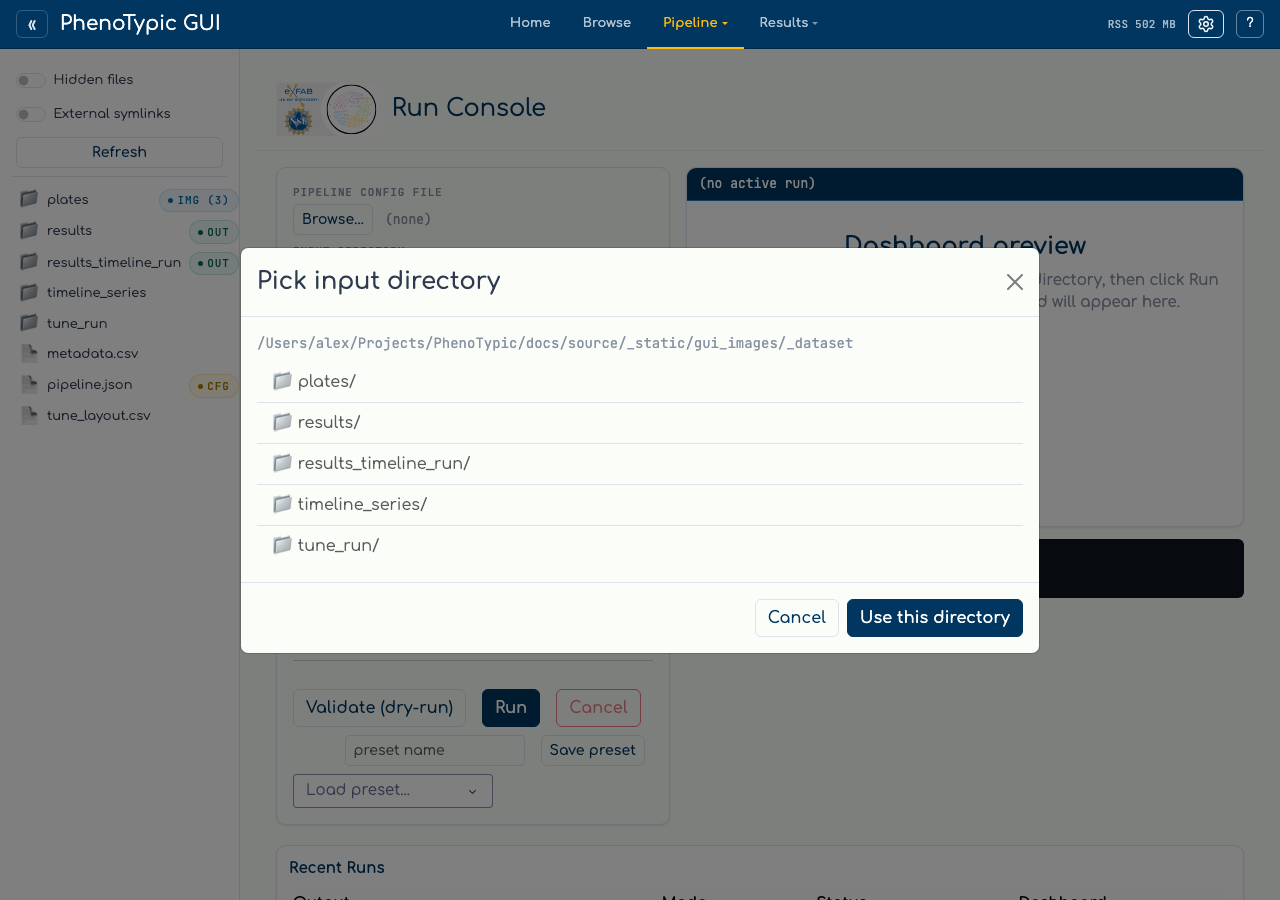Select tune_run/ row in dialog
The width and height of the screenshot is (1280, 900).
pyautogui.click(x=640, y=546)
